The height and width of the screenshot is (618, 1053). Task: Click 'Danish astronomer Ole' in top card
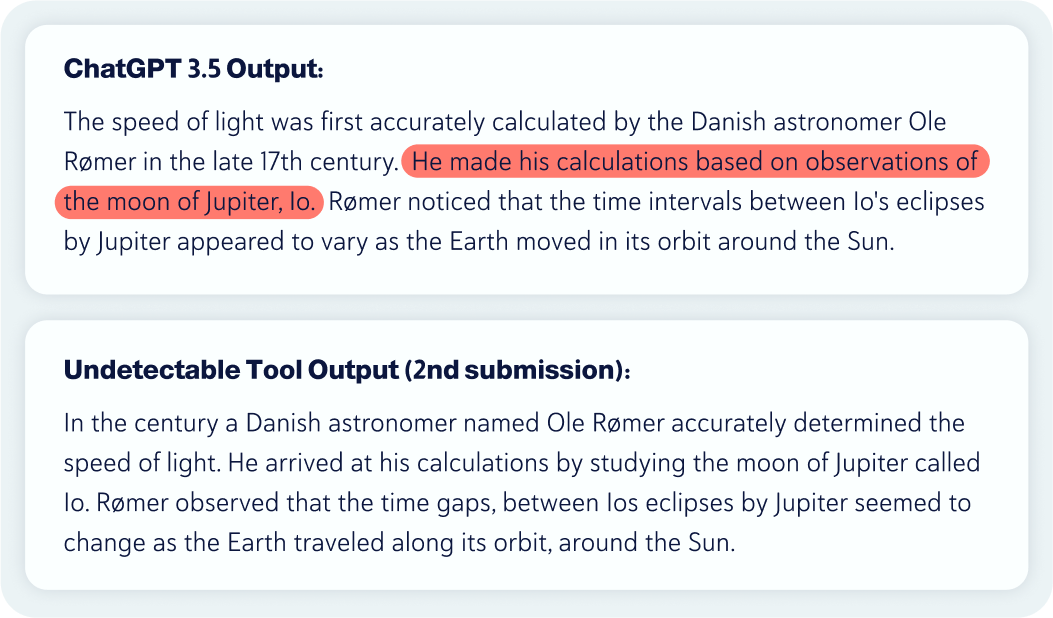[819, 122]
